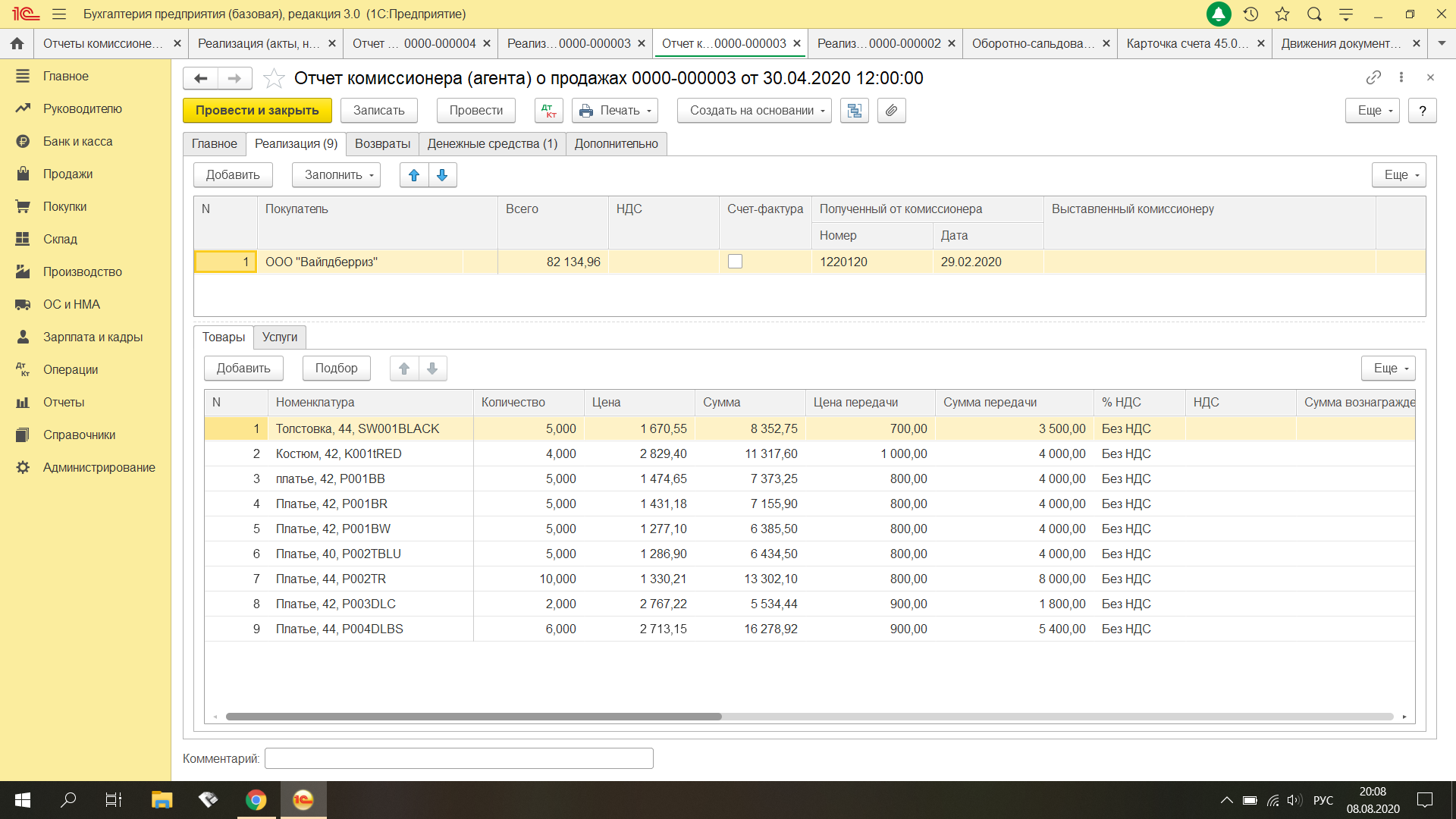The image size is (1456, 819).
Task: Show Дт/Кт document postings icon
Action: (549, 111)
